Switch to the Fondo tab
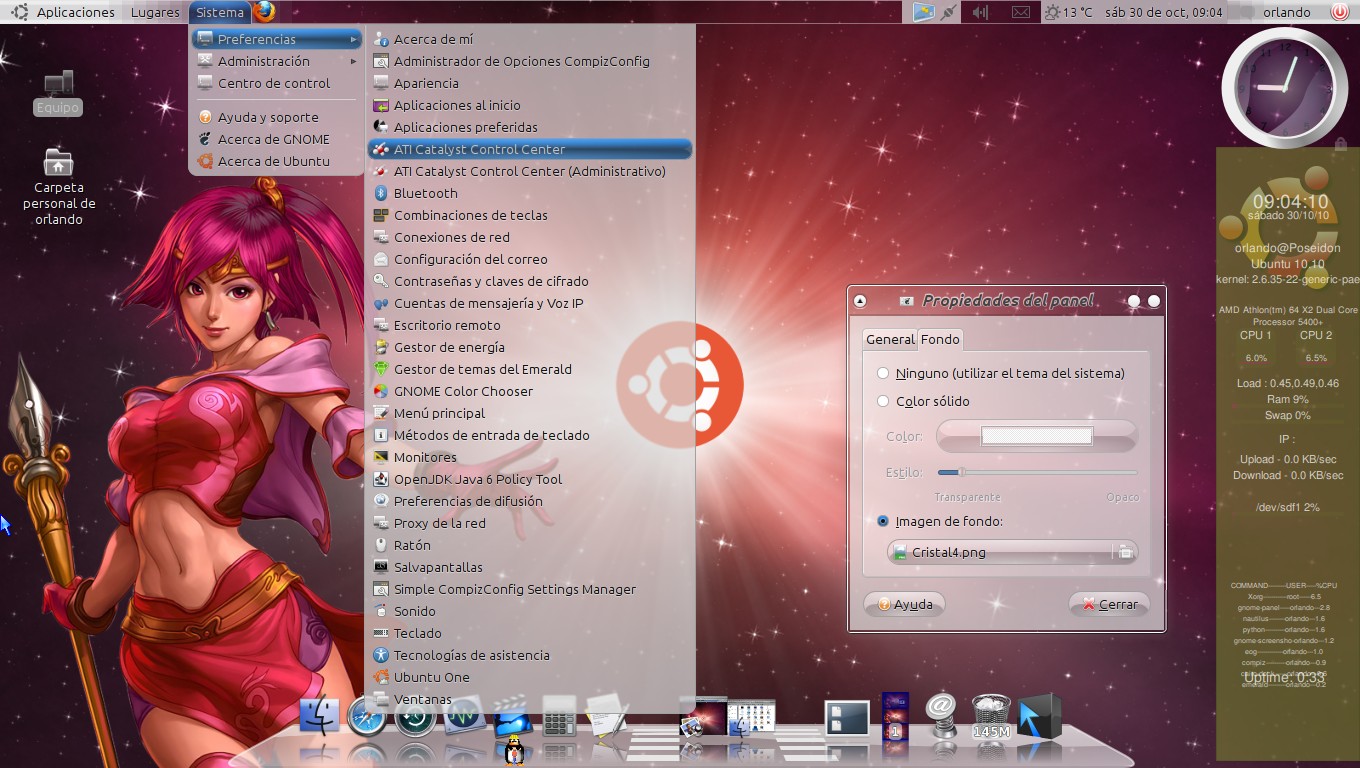 point(940,339)
